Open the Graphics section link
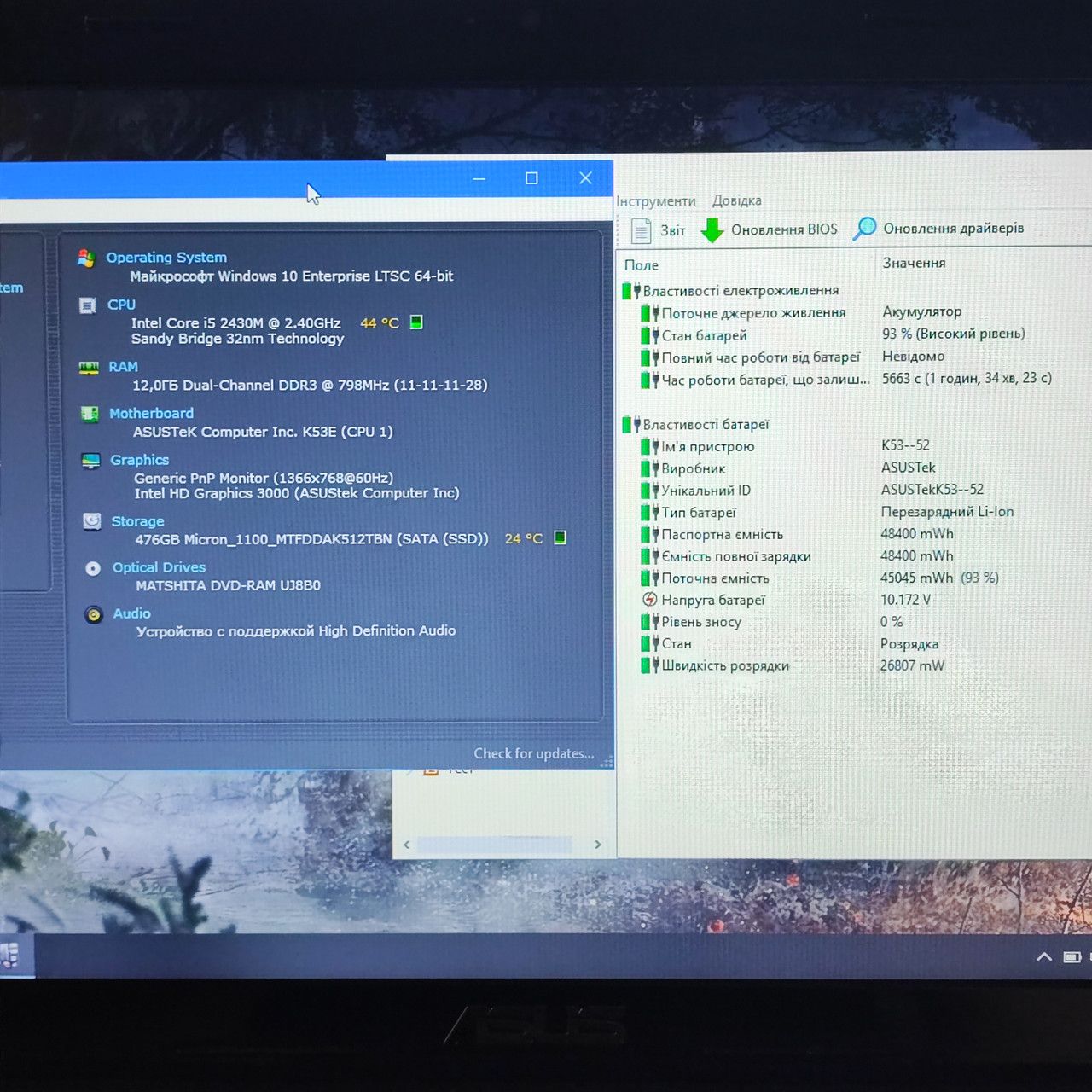The height and width of the screenshot is (1092, 1092). [139, 460]
